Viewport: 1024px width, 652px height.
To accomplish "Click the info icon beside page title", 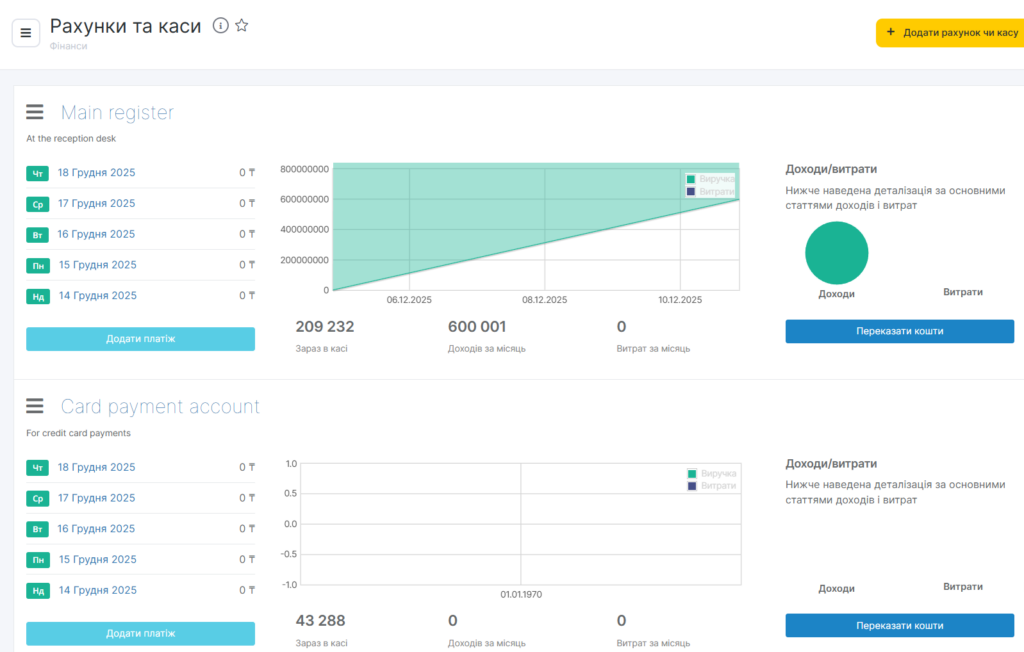I will point(221,26).
